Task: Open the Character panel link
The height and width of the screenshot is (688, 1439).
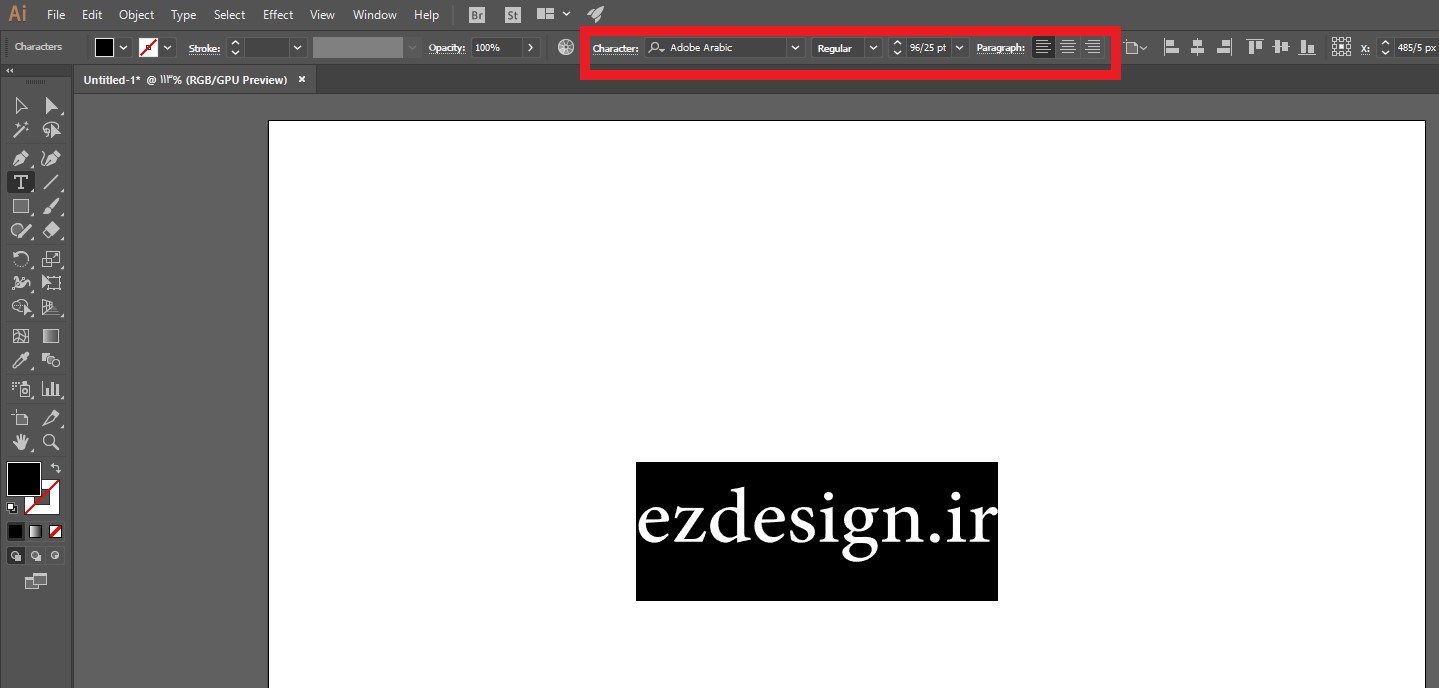Action: tap(615, 48)
